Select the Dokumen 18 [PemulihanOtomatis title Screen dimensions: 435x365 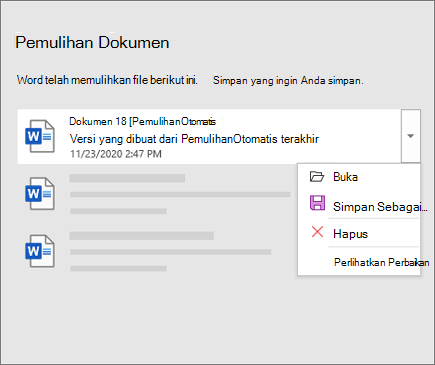142,121
